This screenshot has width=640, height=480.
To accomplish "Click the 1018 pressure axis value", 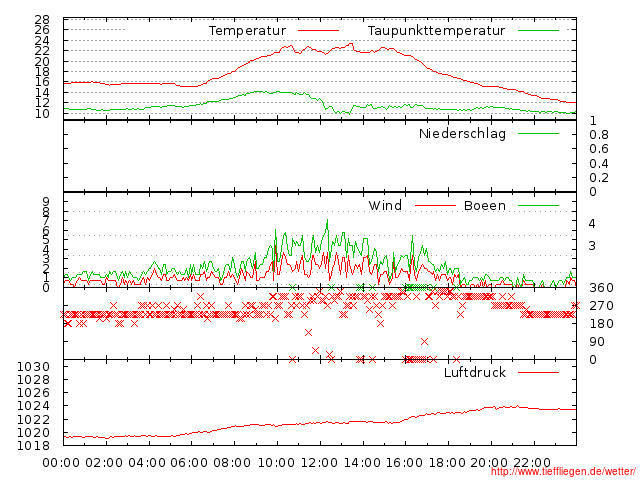I will click(33, 445).
